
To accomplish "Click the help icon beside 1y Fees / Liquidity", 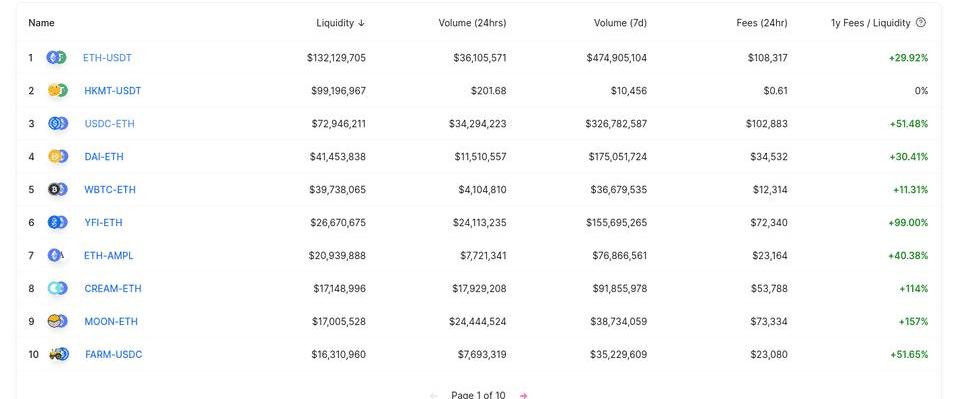I will tap(921, 23).
